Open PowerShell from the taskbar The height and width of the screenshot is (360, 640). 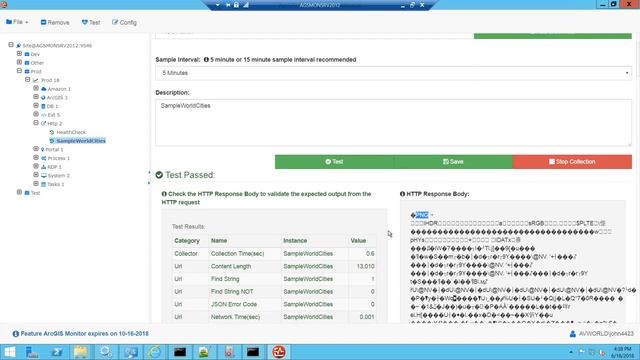57,352
